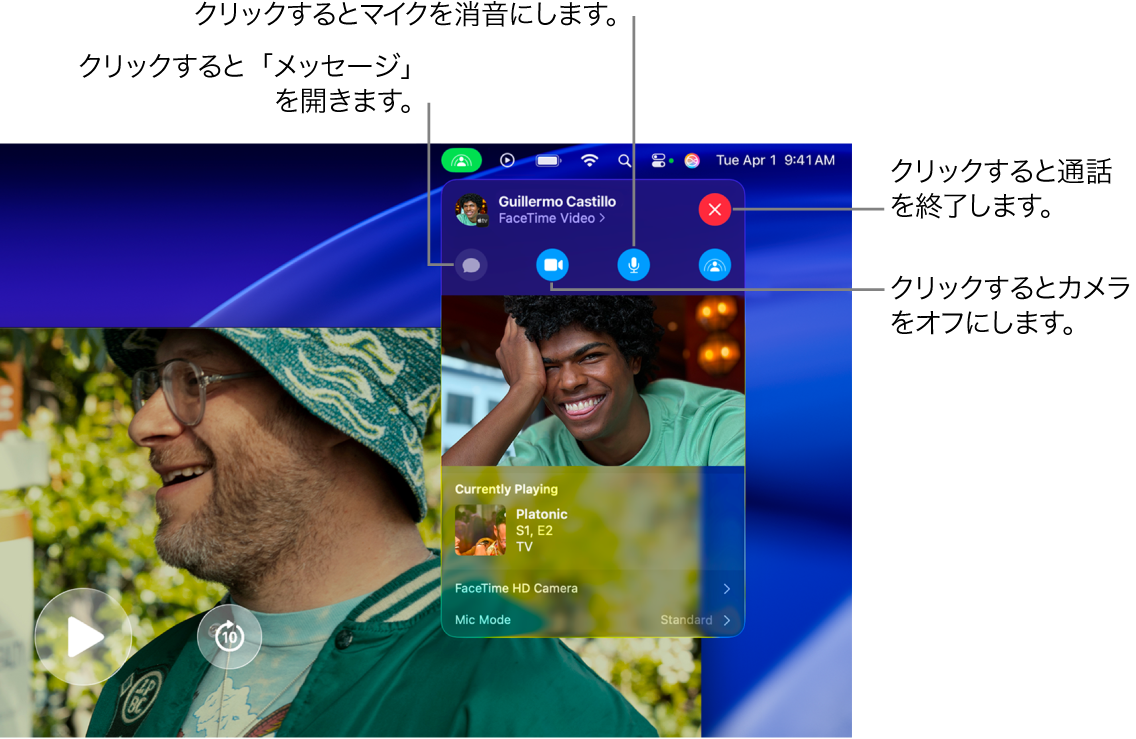
Task: Mute the microphone button
Action: point(633,265)
